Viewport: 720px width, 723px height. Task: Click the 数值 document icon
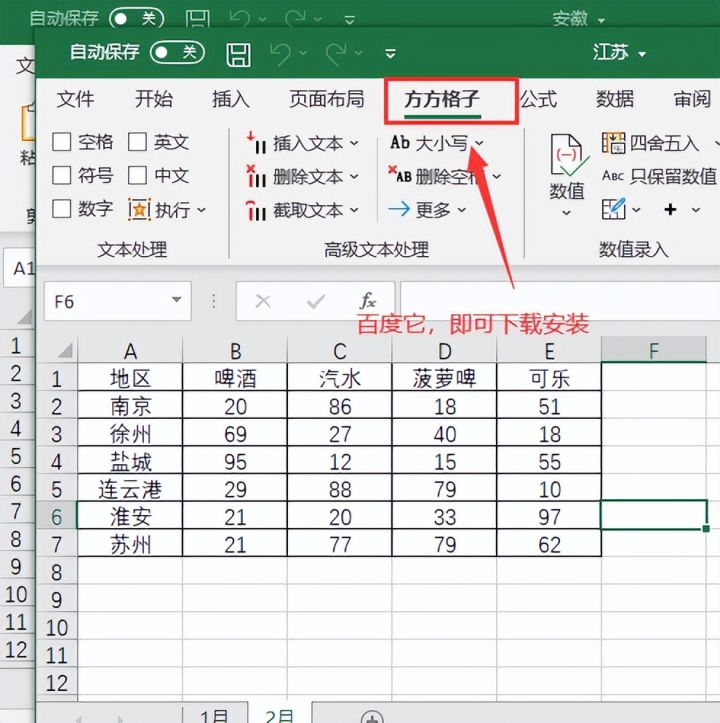(569, 155)
